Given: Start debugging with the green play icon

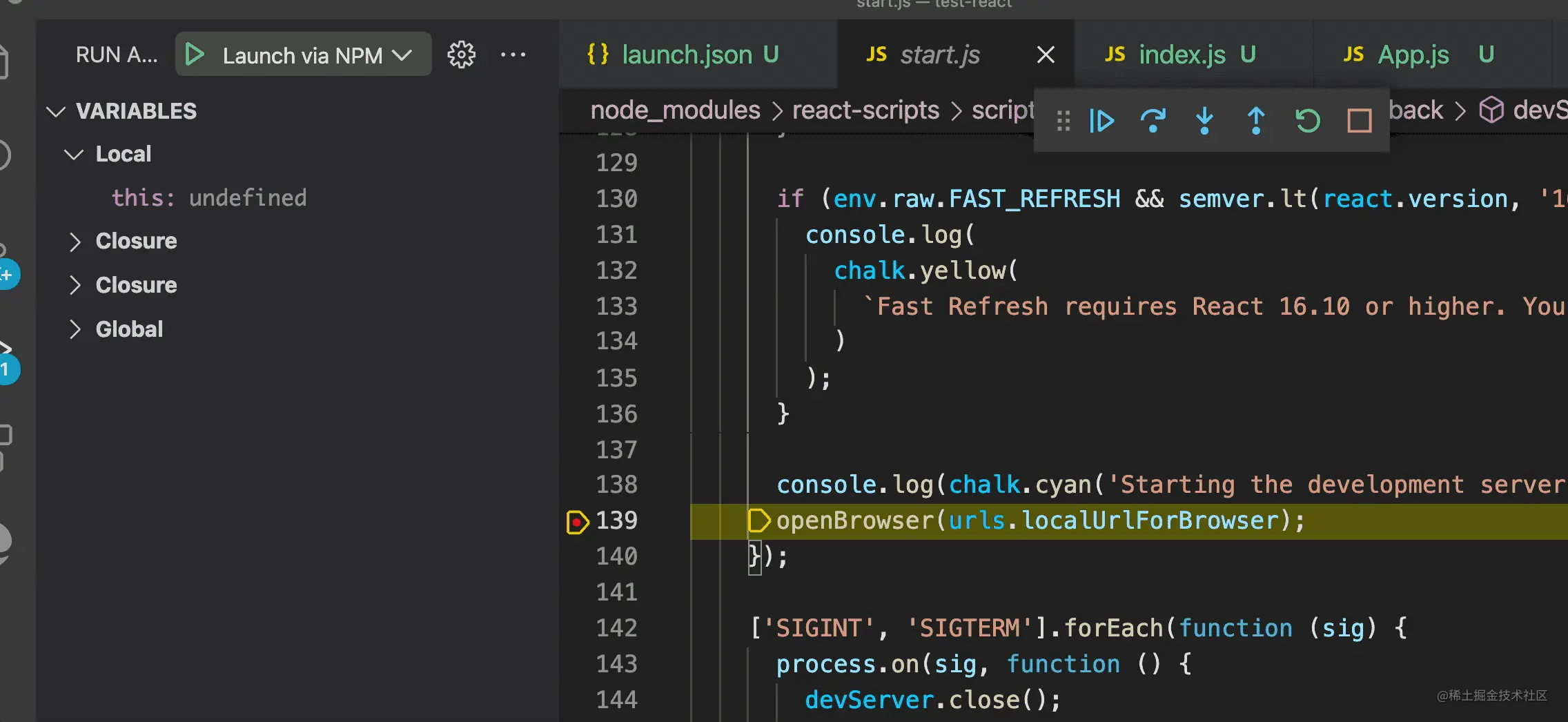Looking at the screenshot, I should (x=195, y=55).
